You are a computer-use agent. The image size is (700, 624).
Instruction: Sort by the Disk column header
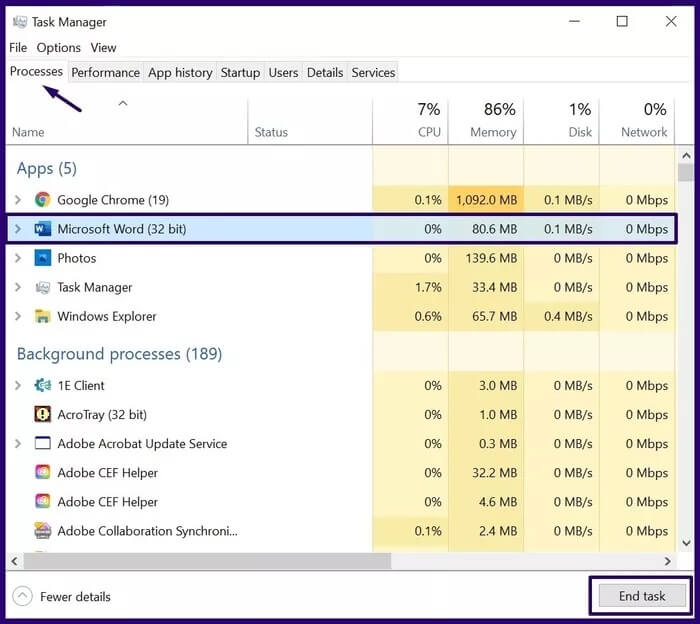561,121
